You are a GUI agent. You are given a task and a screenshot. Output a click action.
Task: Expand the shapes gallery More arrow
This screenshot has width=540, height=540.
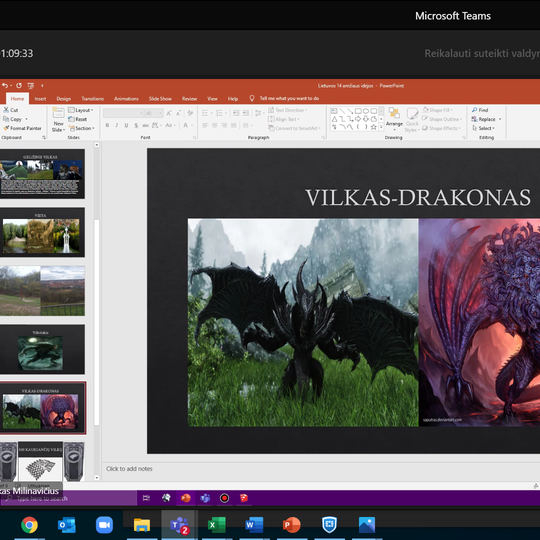[x=381, y=127]
